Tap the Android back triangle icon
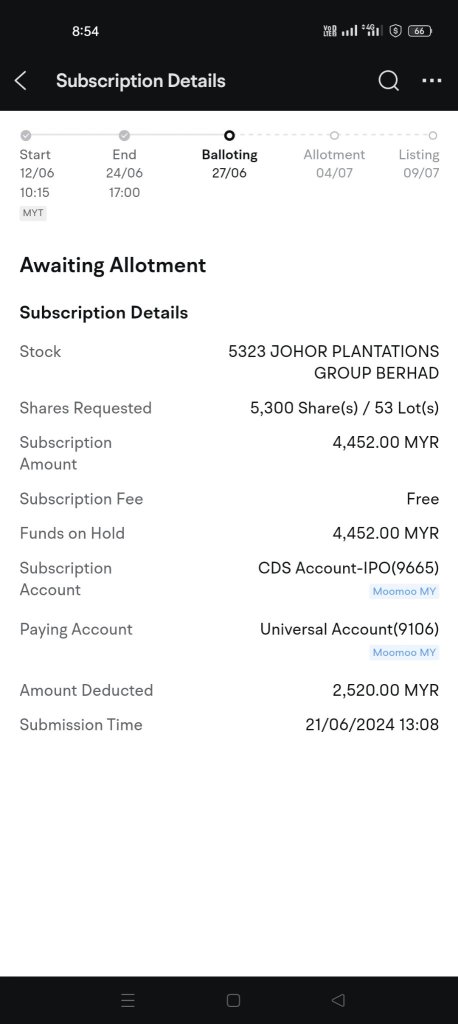 [338, 1000]
